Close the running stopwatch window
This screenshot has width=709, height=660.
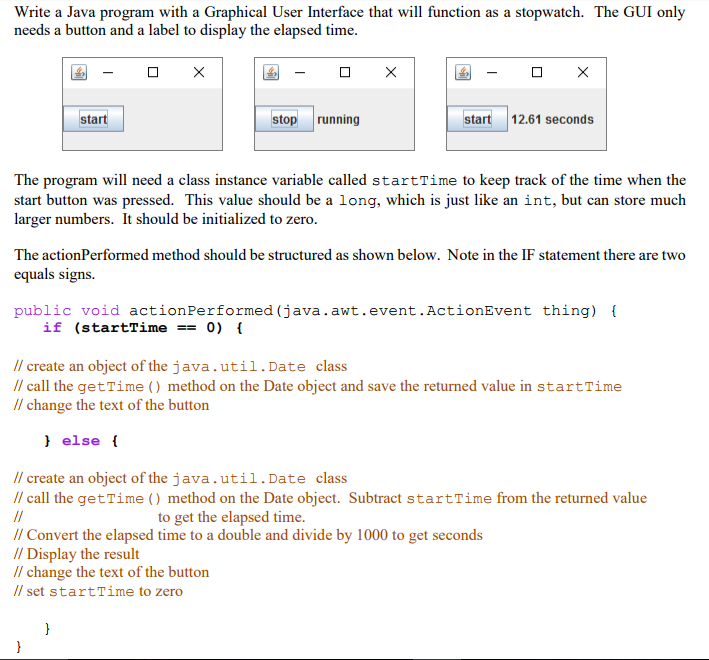(391, 72)
